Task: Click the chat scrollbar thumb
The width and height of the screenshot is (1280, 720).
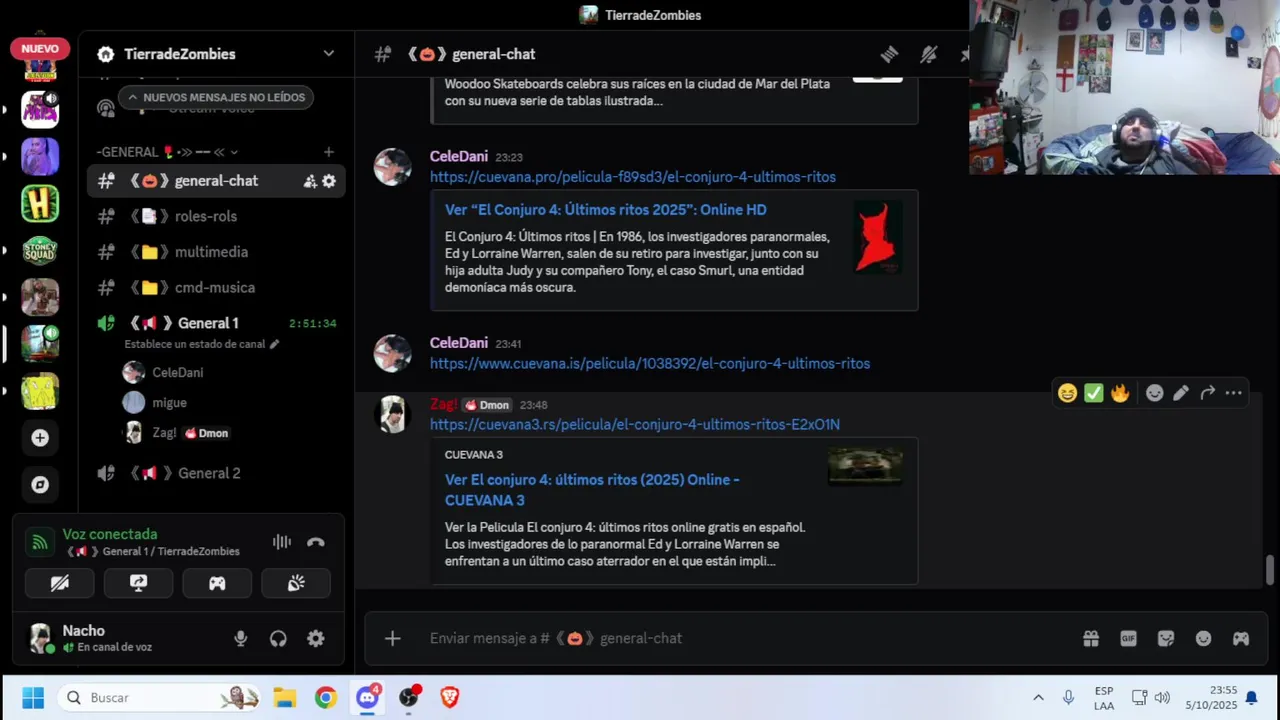Action: tap(1270, 570)
